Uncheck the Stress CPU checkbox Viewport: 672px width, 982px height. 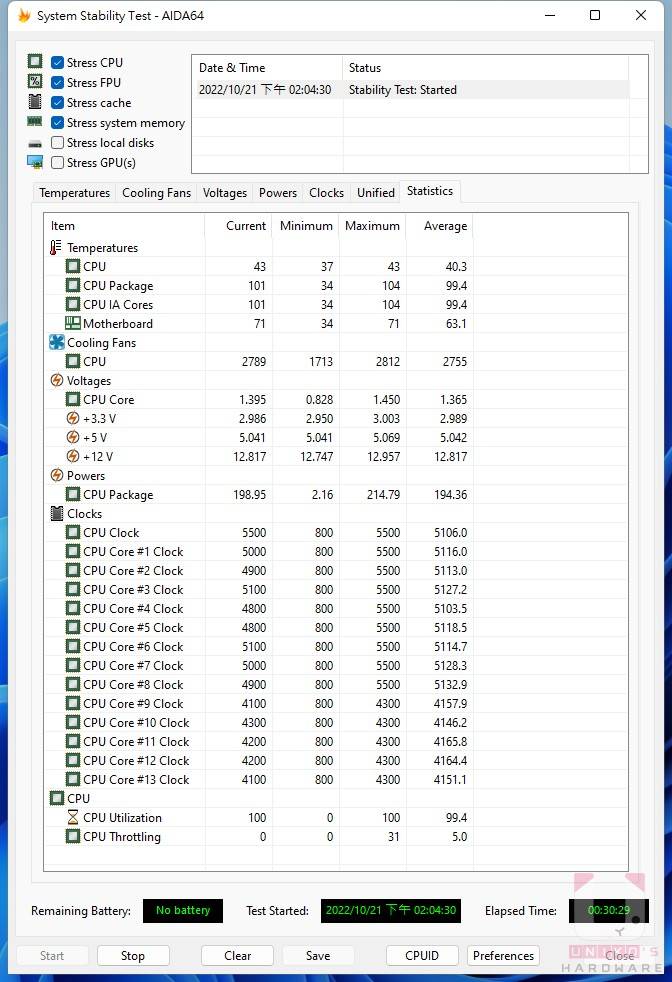57,63
